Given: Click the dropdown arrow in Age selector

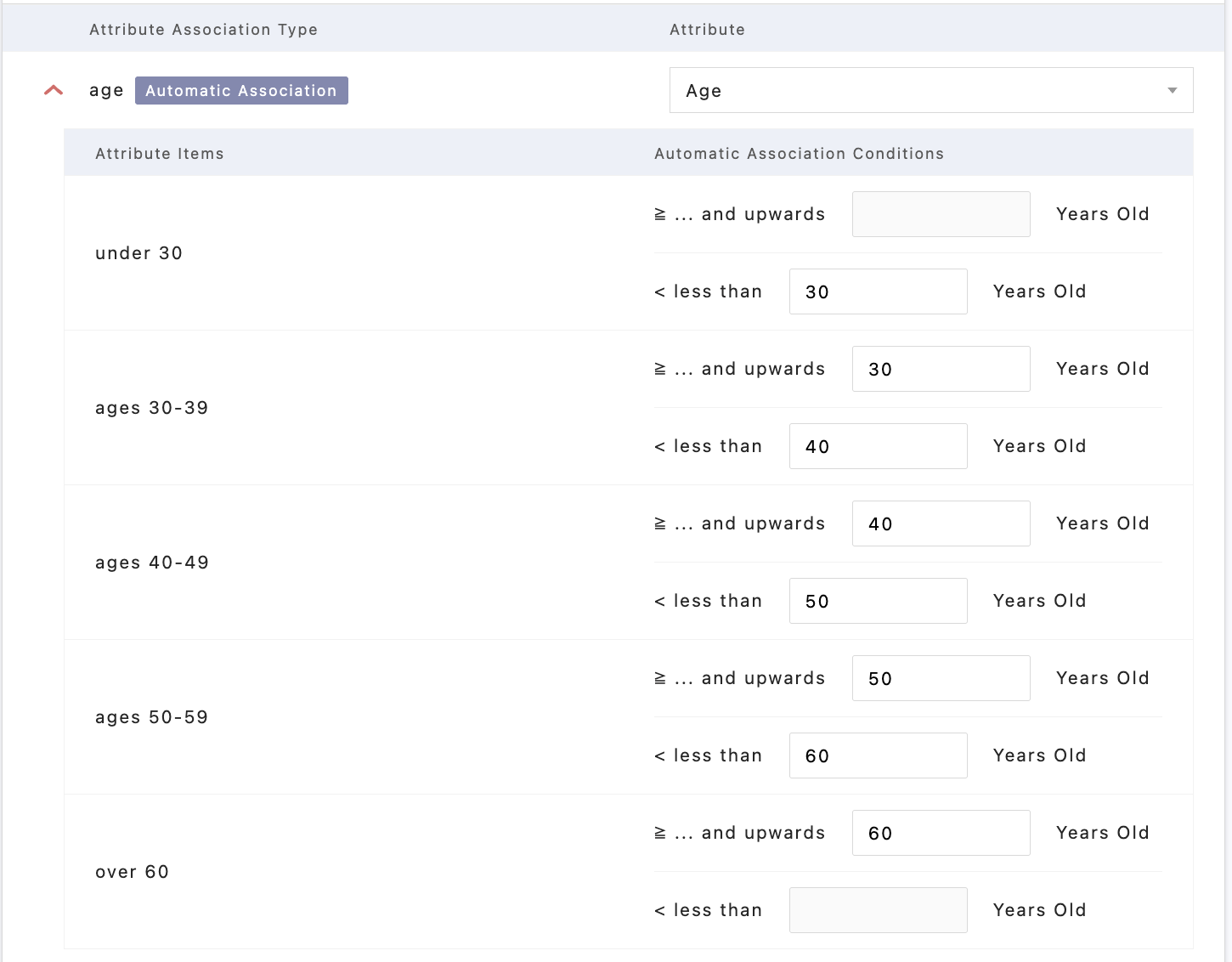Looking at the screenshot, I should click(x=1172, y=90).
